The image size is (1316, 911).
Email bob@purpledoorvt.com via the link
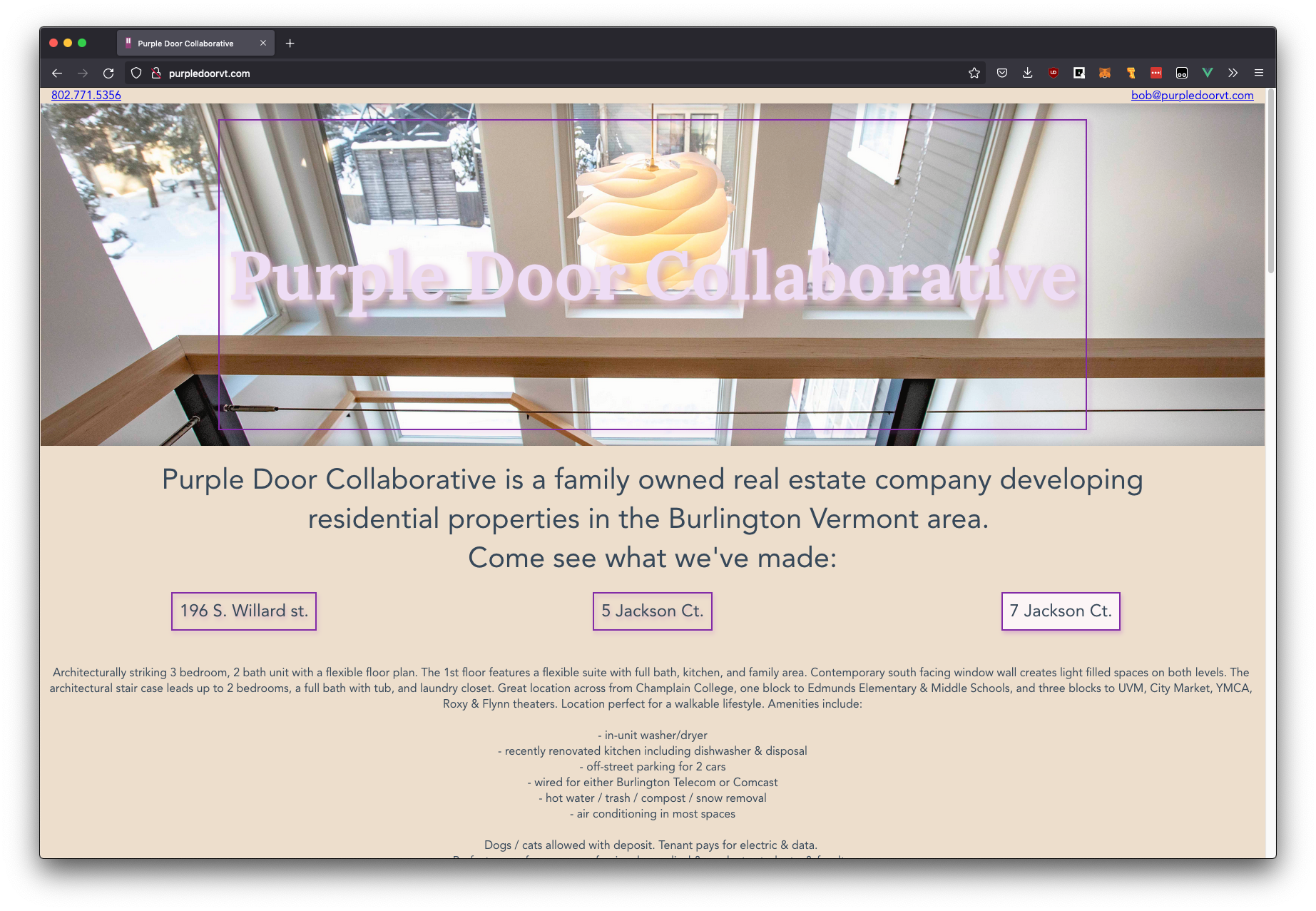coord(1192,95)
